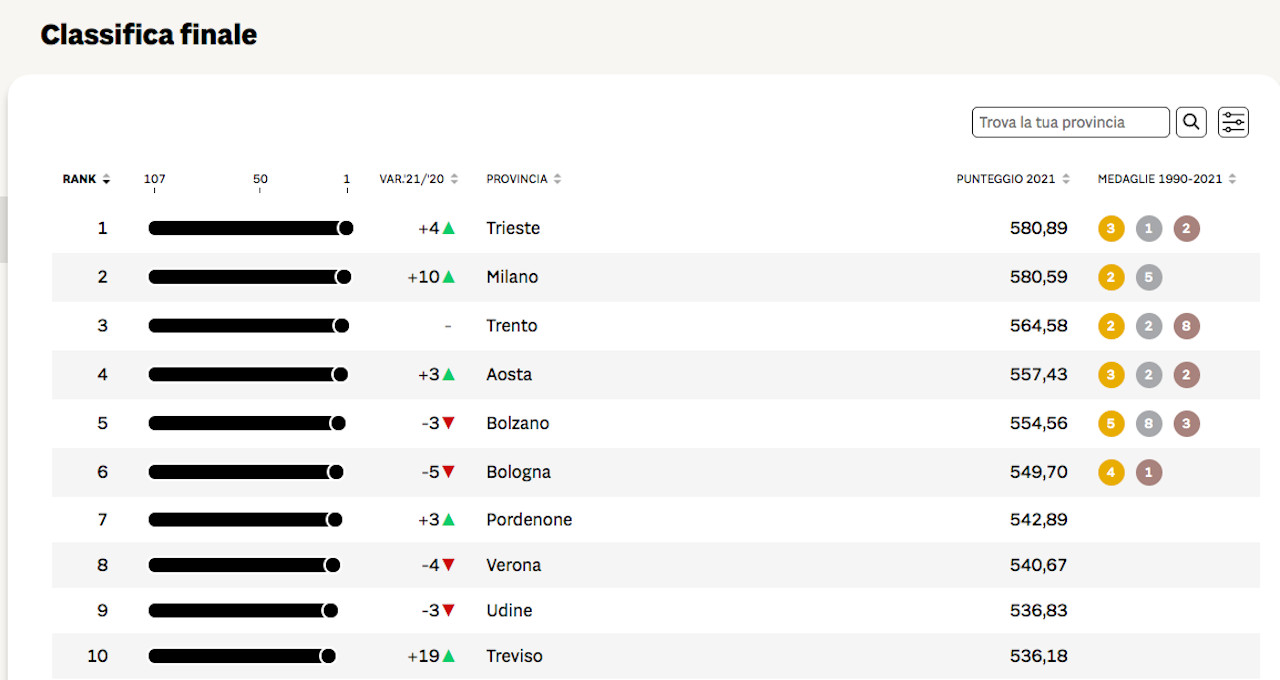Select the Pordenone province entry
1280x680 pixels.
click(x=529, y=520)
